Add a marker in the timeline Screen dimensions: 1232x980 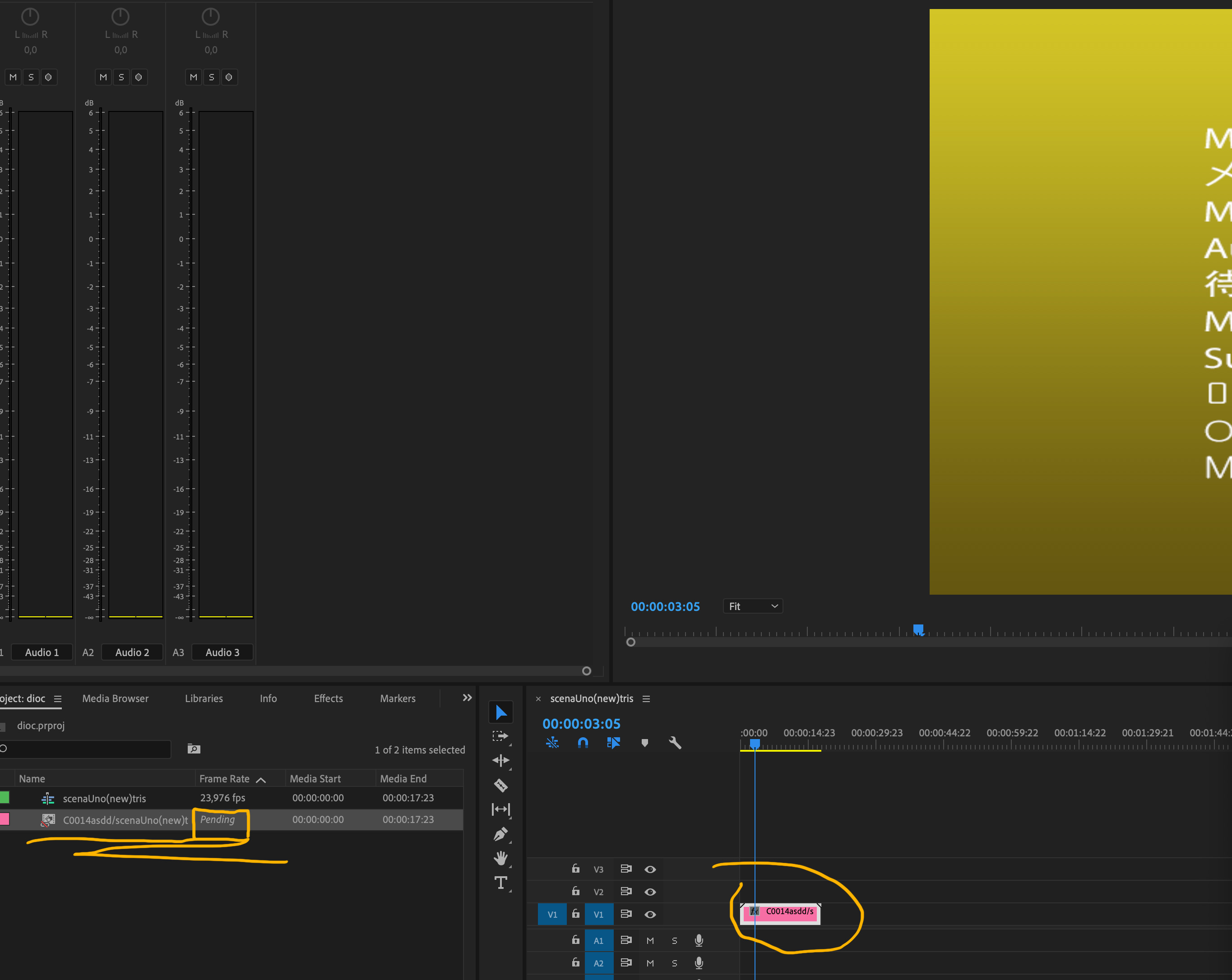(644, 743)
